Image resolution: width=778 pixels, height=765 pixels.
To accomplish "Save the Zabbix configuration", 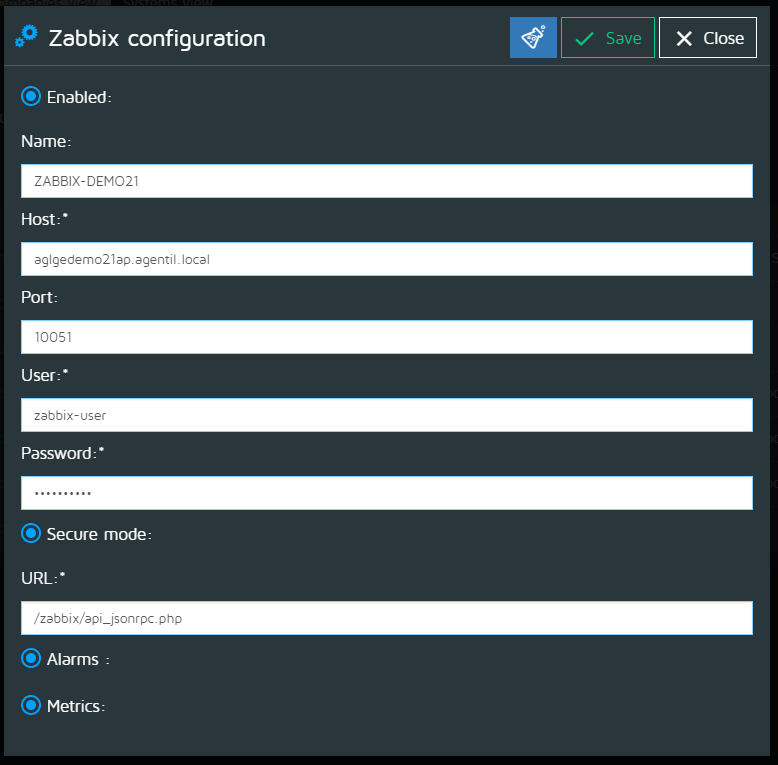I will [x=608, y=38].
